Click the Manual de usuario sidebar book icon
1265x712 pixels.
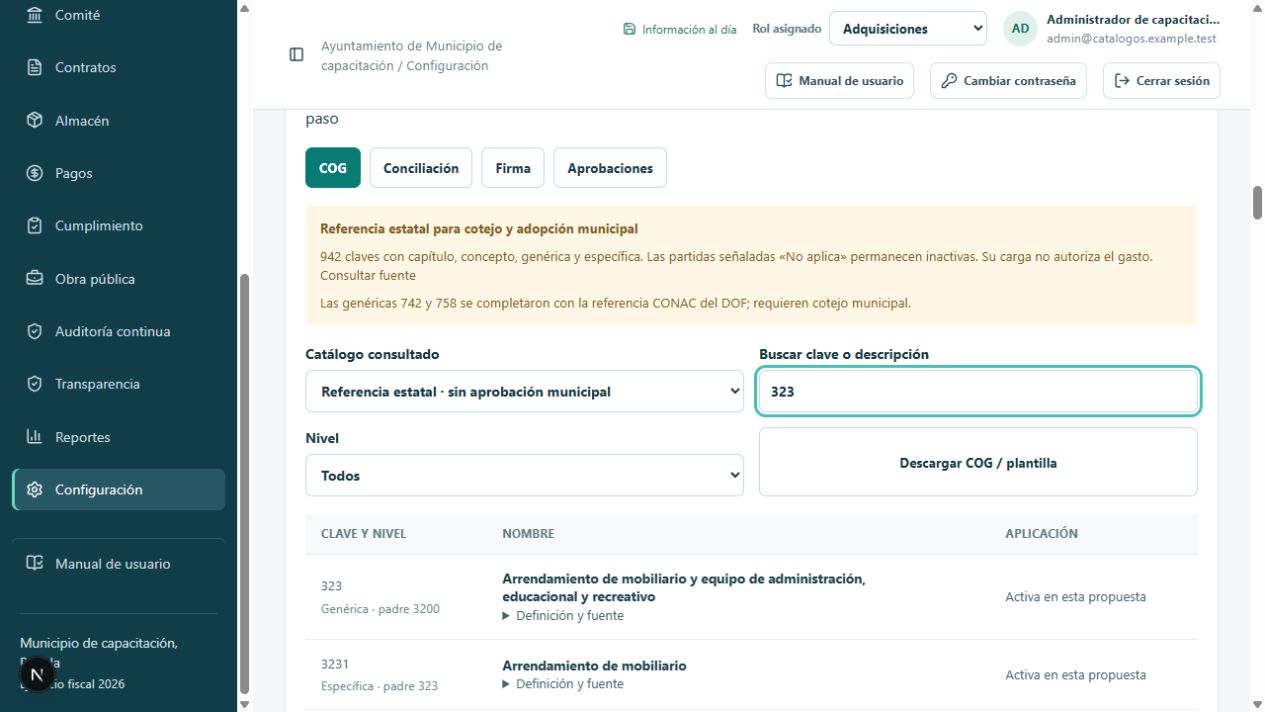35,564
